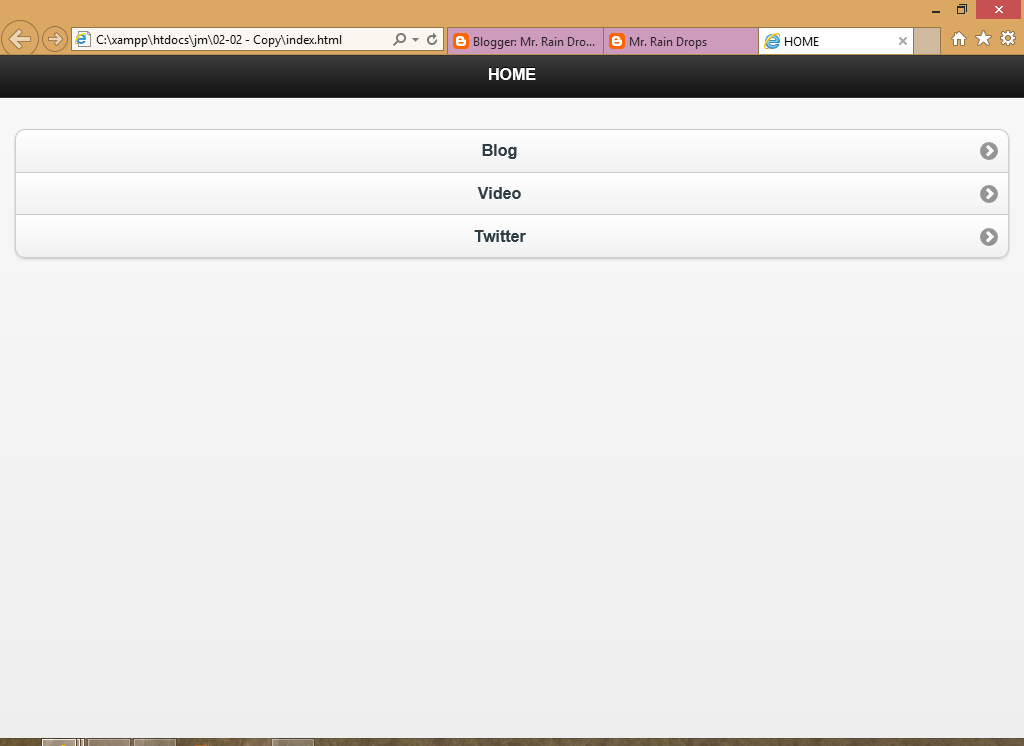Open browser Tools gear icon
1024x746 pixels.
(1008, 39)
